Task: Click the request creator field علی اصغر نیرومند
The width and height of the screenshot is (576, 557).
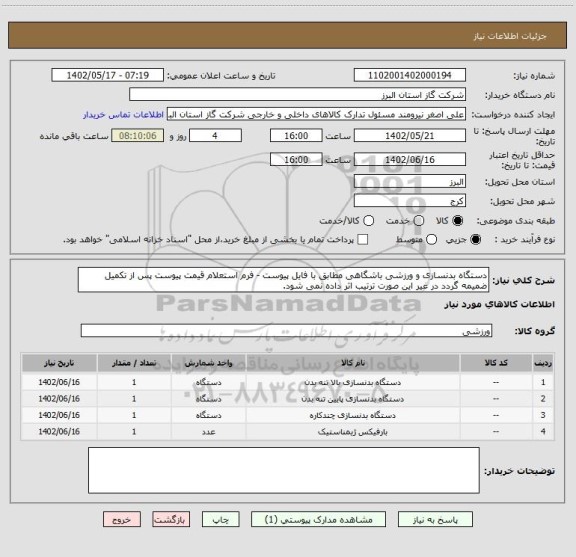Action: (x=316, y=114)
